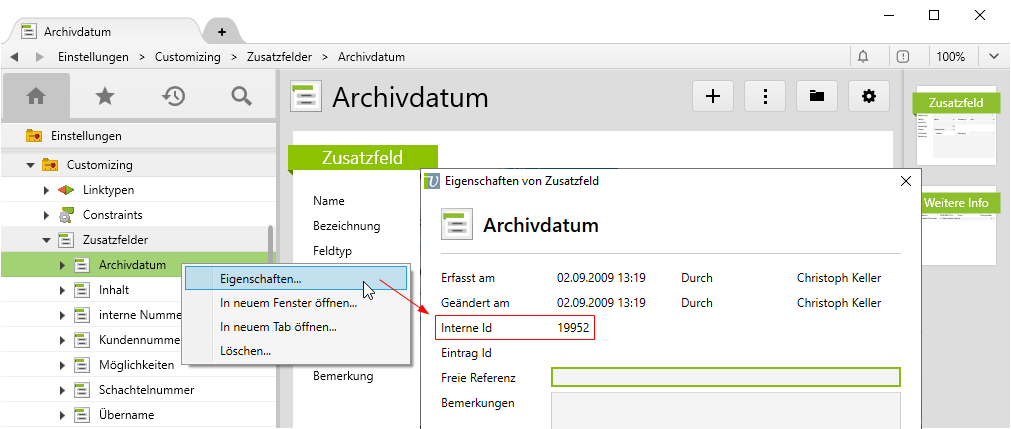Expand the Linktypen tree node

click(46, 190)
